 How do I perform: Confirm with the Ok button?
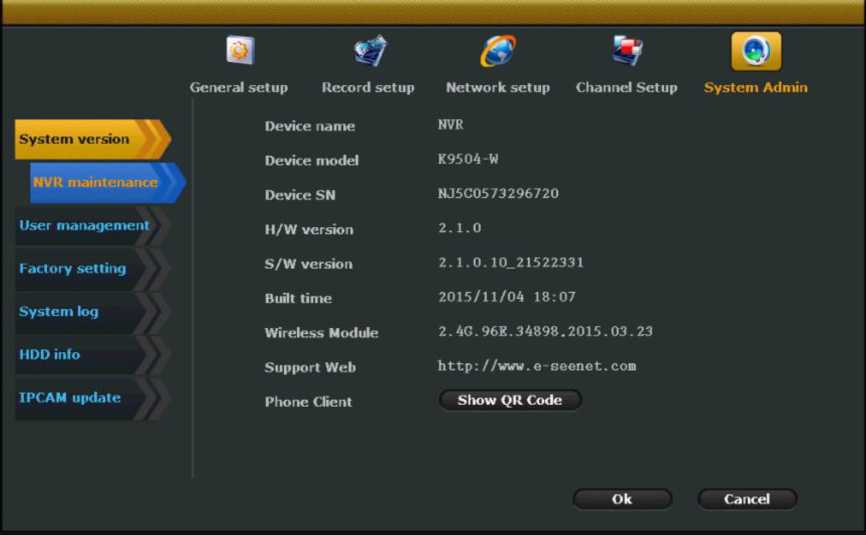coord(622,499)
